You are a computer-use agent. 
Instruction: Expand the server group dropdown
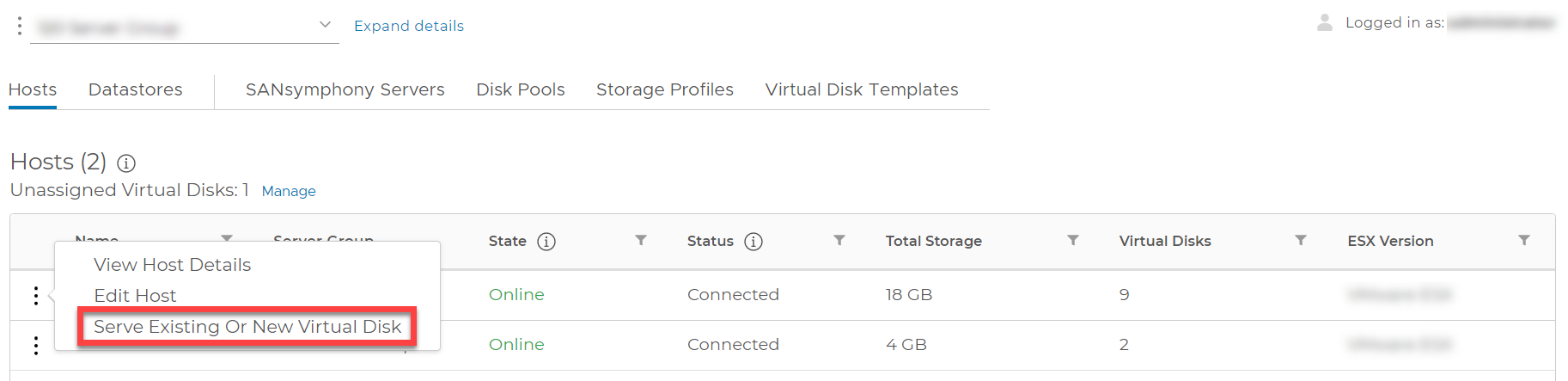tap(325, 25)
